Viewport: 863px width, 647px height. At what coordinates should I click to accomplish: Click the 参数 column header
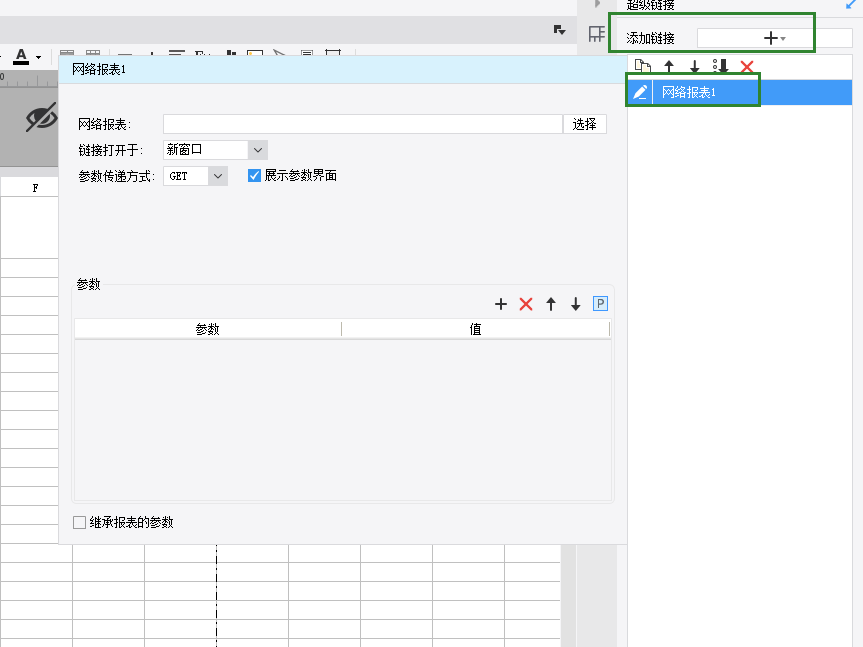(207, 329)
